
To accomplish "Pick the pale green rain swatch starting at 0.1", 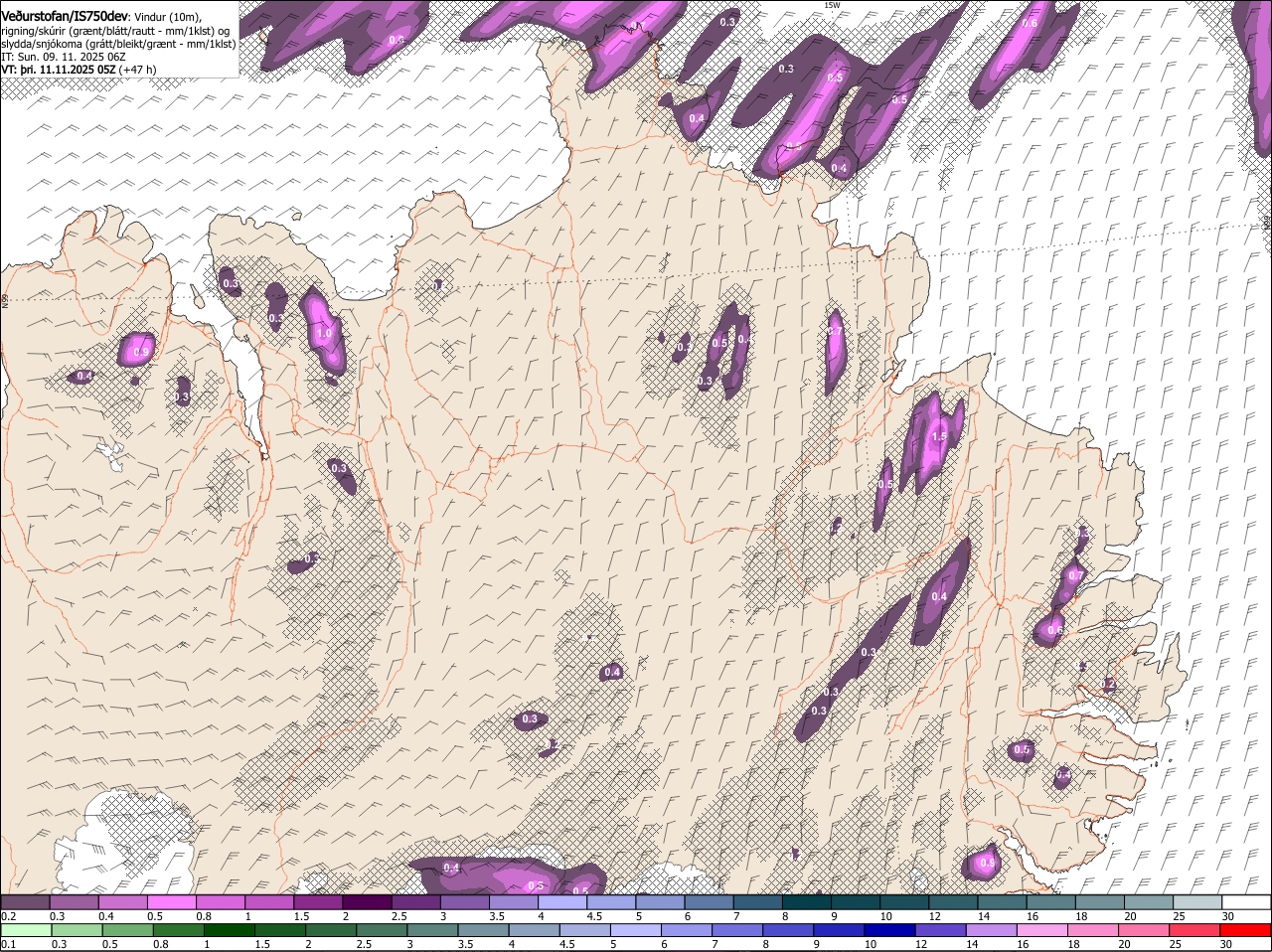I will (26, 930).
